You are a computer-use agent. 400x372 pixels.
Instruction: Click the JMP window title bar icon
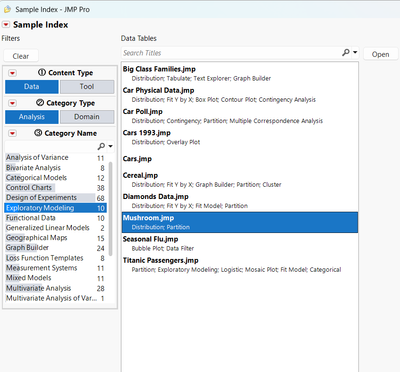[7, 9]
